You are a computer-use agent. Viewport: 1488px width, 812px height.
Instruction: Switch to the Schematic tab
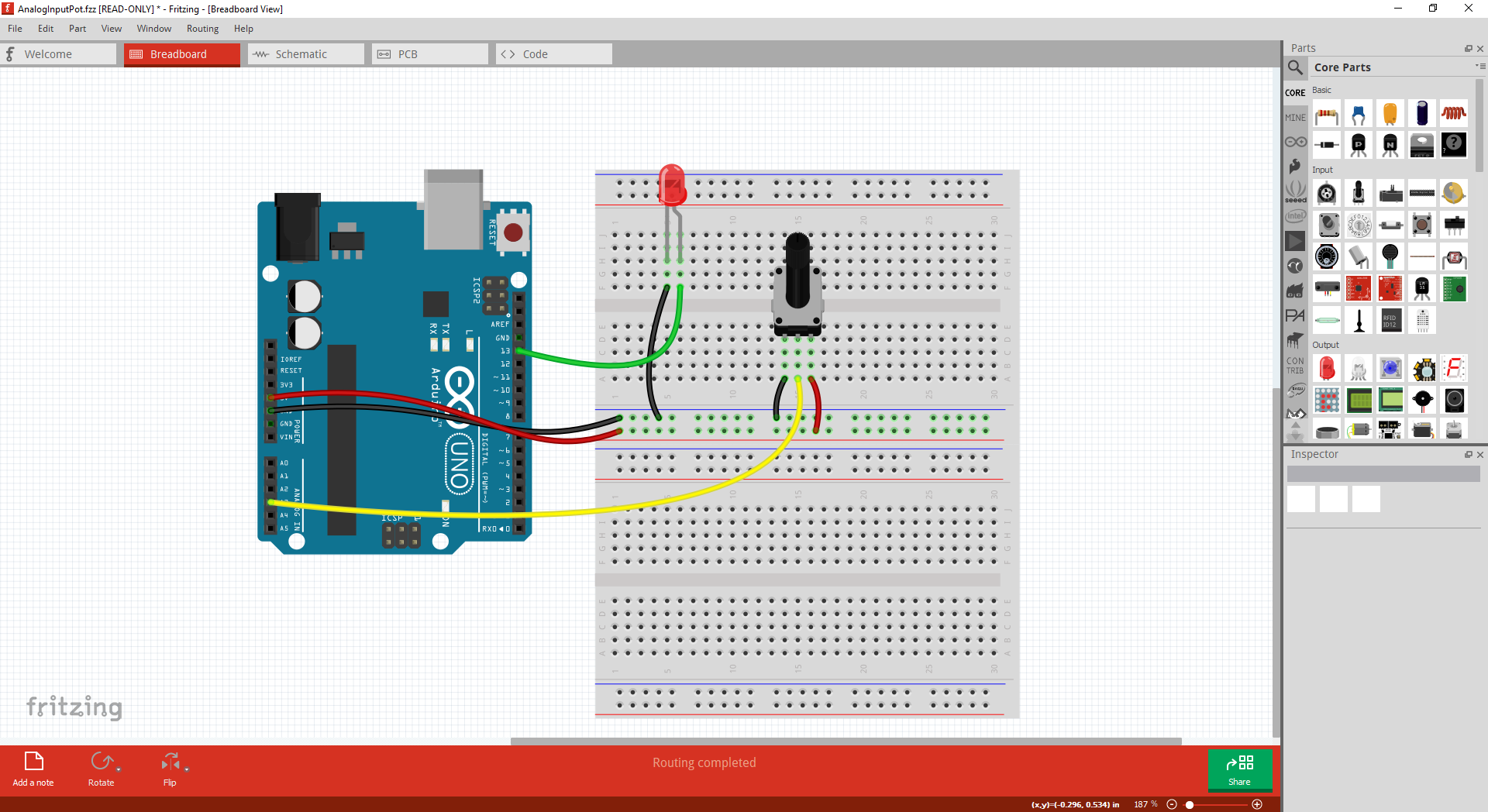coord(305,54)
